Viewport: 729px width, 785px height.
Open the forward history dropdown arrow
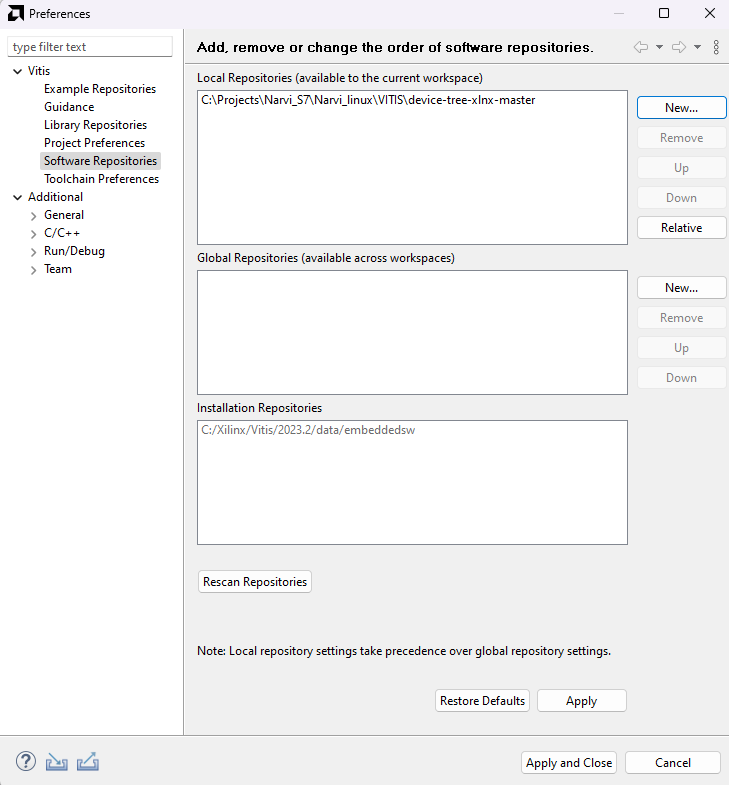pos(697,47)
